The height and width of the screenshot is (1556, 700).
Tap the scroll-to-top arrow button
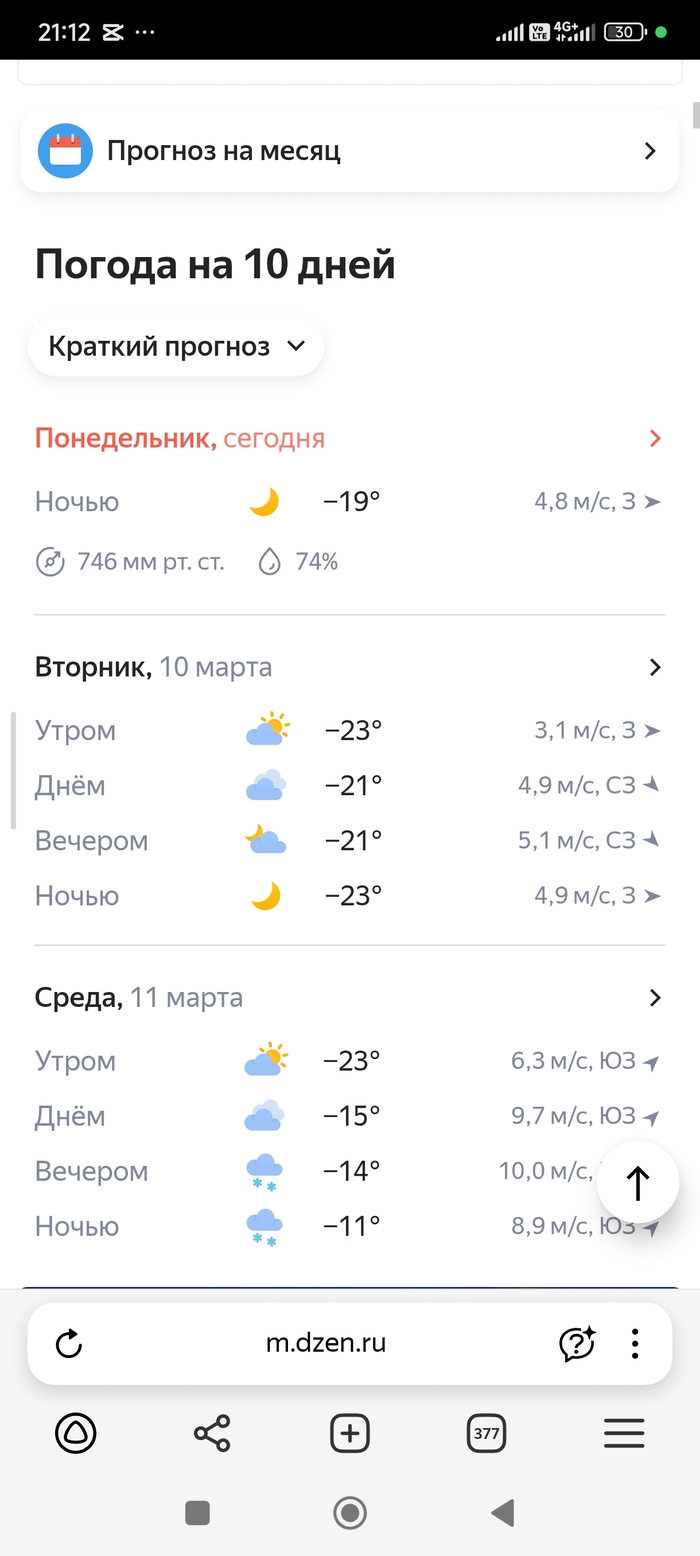tap(637, 1184)
